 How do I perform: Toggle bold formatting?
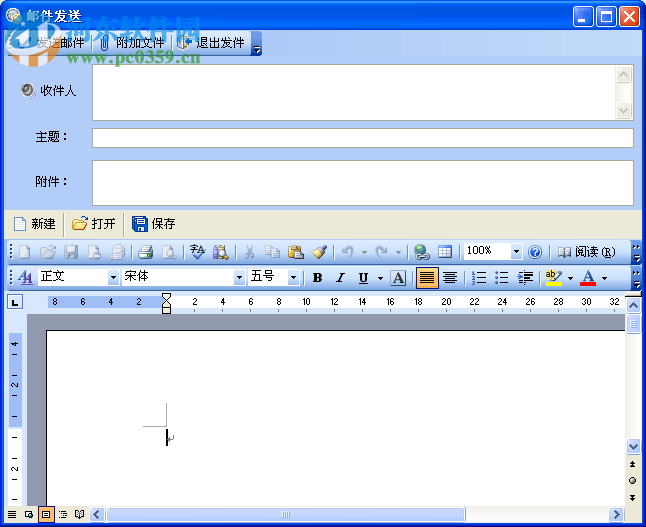pyautogui.click(x=317, y=278)
